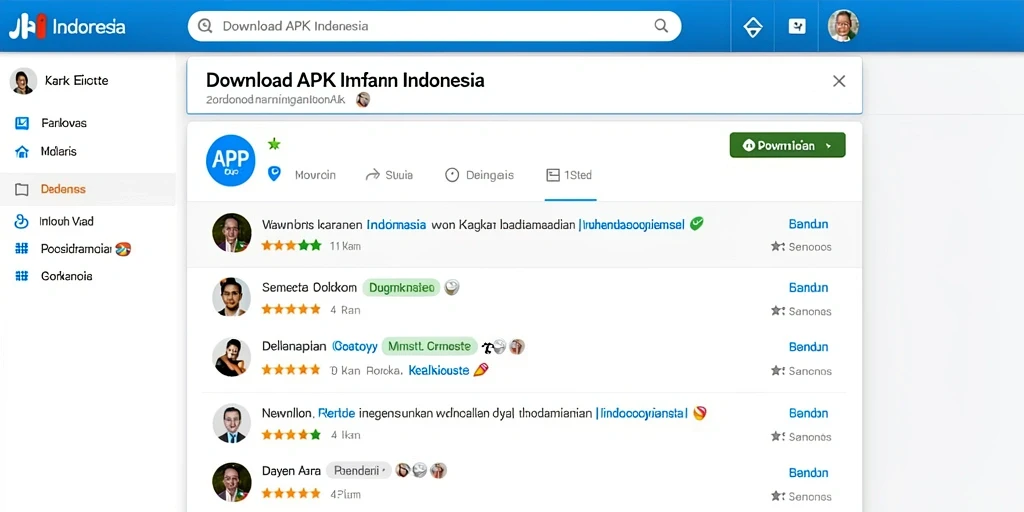
Task: Open the profile avatar in header
Action: (842, 26)
